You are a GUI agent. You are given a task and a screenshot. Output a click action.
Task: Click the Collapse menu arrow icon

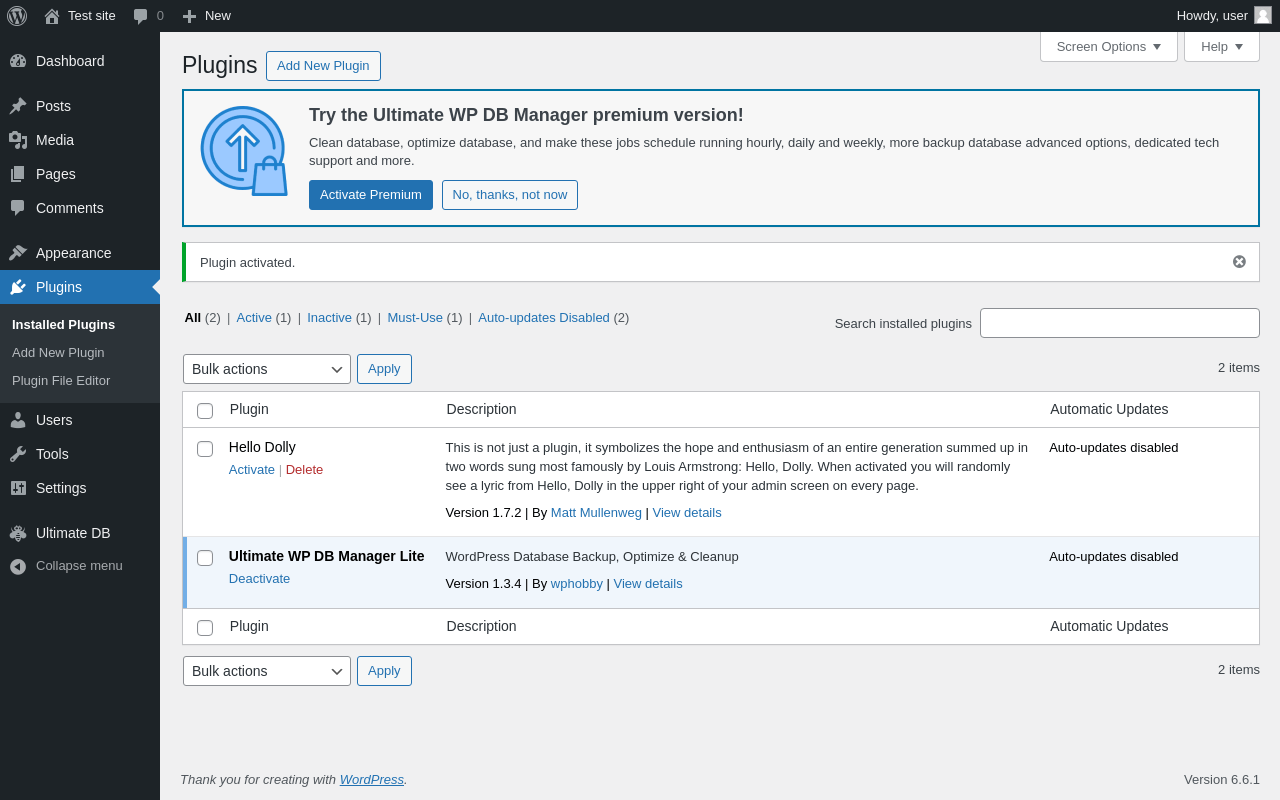(18, 566)
